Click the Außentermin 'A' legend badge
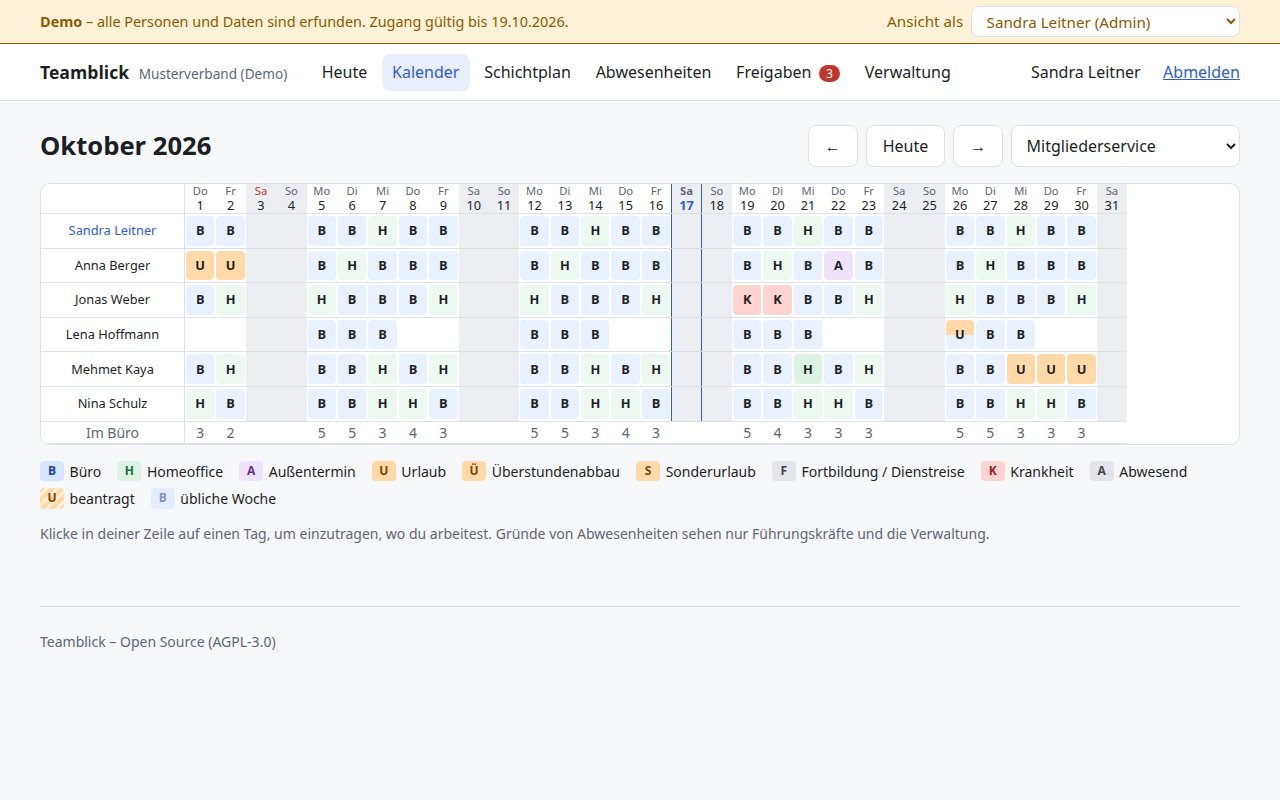Viewport: 1280px width, 800px height. tap(251, 471)
